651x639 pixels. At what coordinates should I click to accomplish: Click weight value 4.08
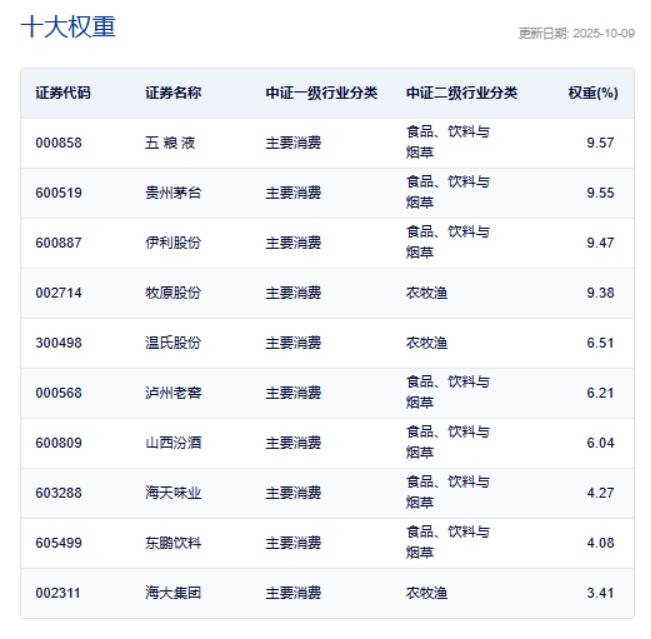point(600,543)
